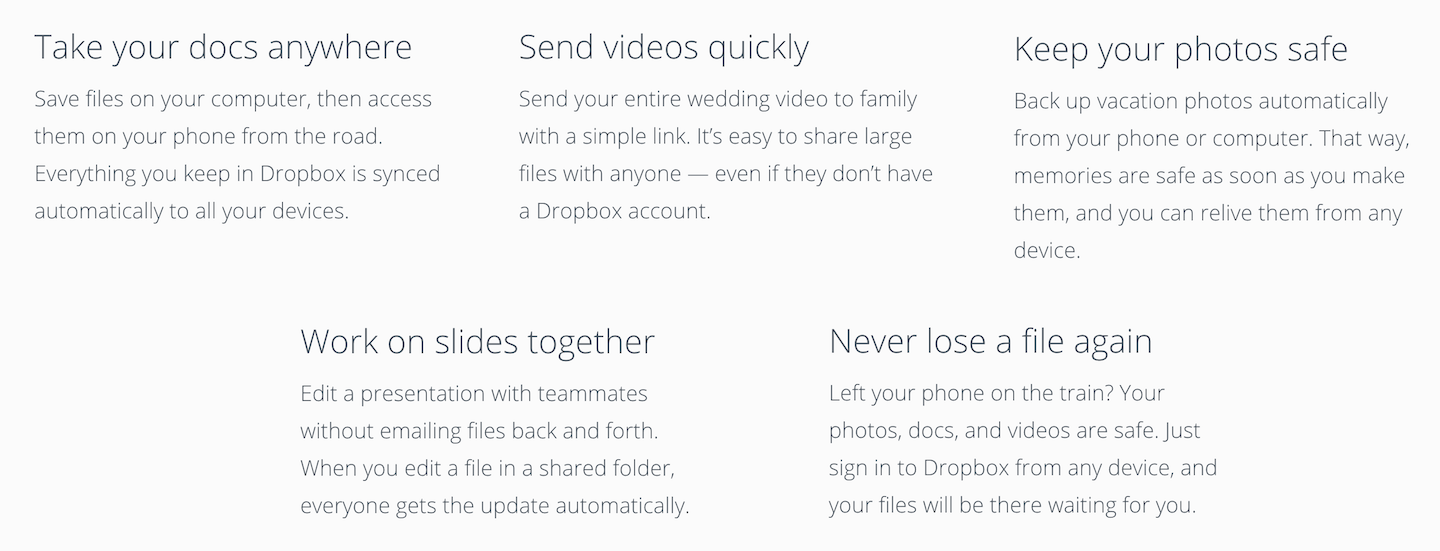1440x551 pixels.
Task: Click "without emailing files back and forth."
Action: (x=480, y=431)
